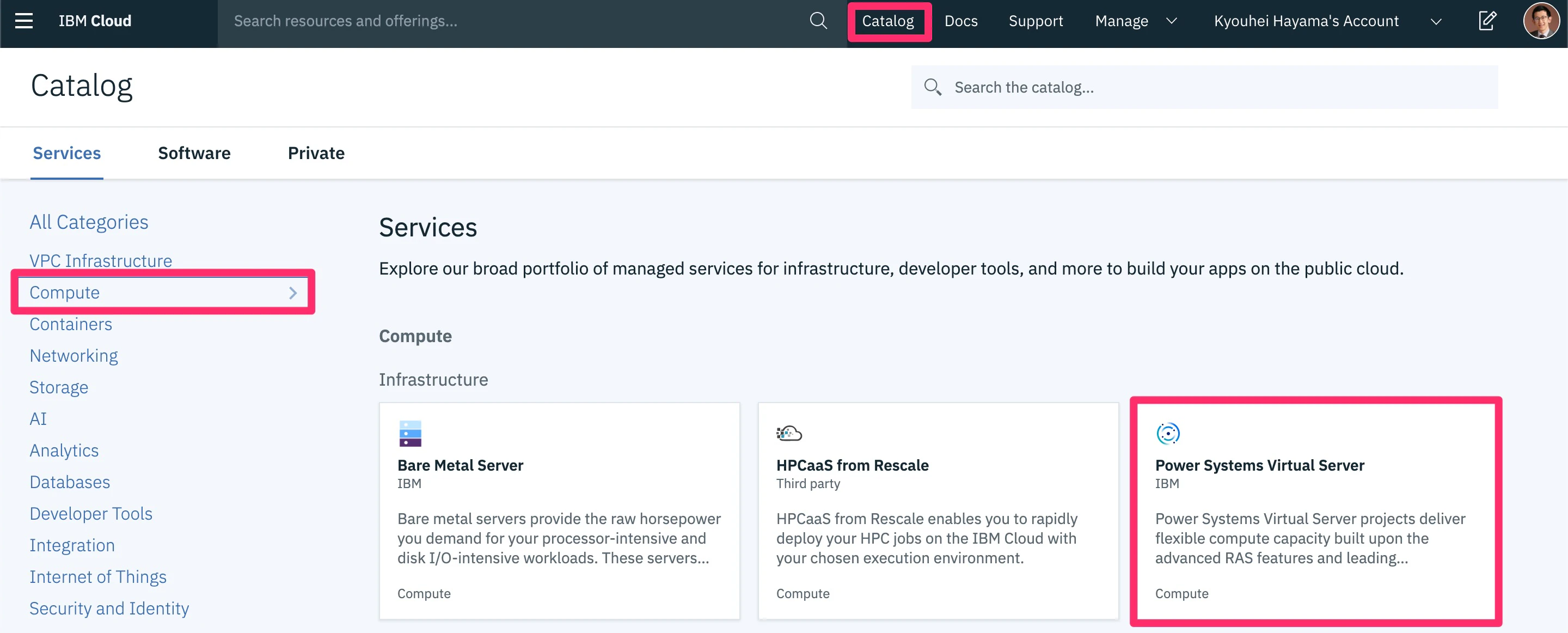
Task: Click the global search magnifier icon
Action: pos(818,21)
